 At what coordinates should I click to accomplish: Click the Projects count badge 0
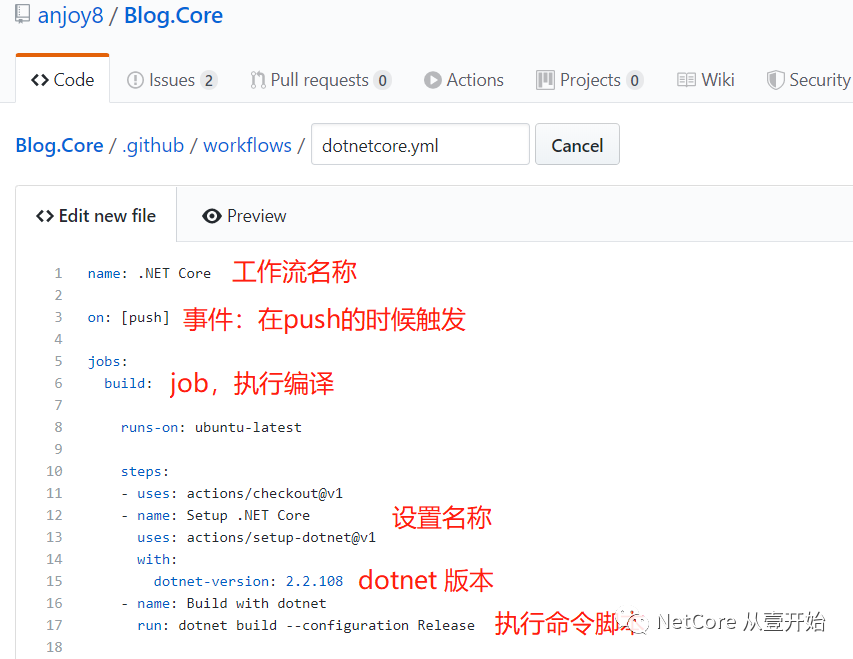[x=634, y=81]
